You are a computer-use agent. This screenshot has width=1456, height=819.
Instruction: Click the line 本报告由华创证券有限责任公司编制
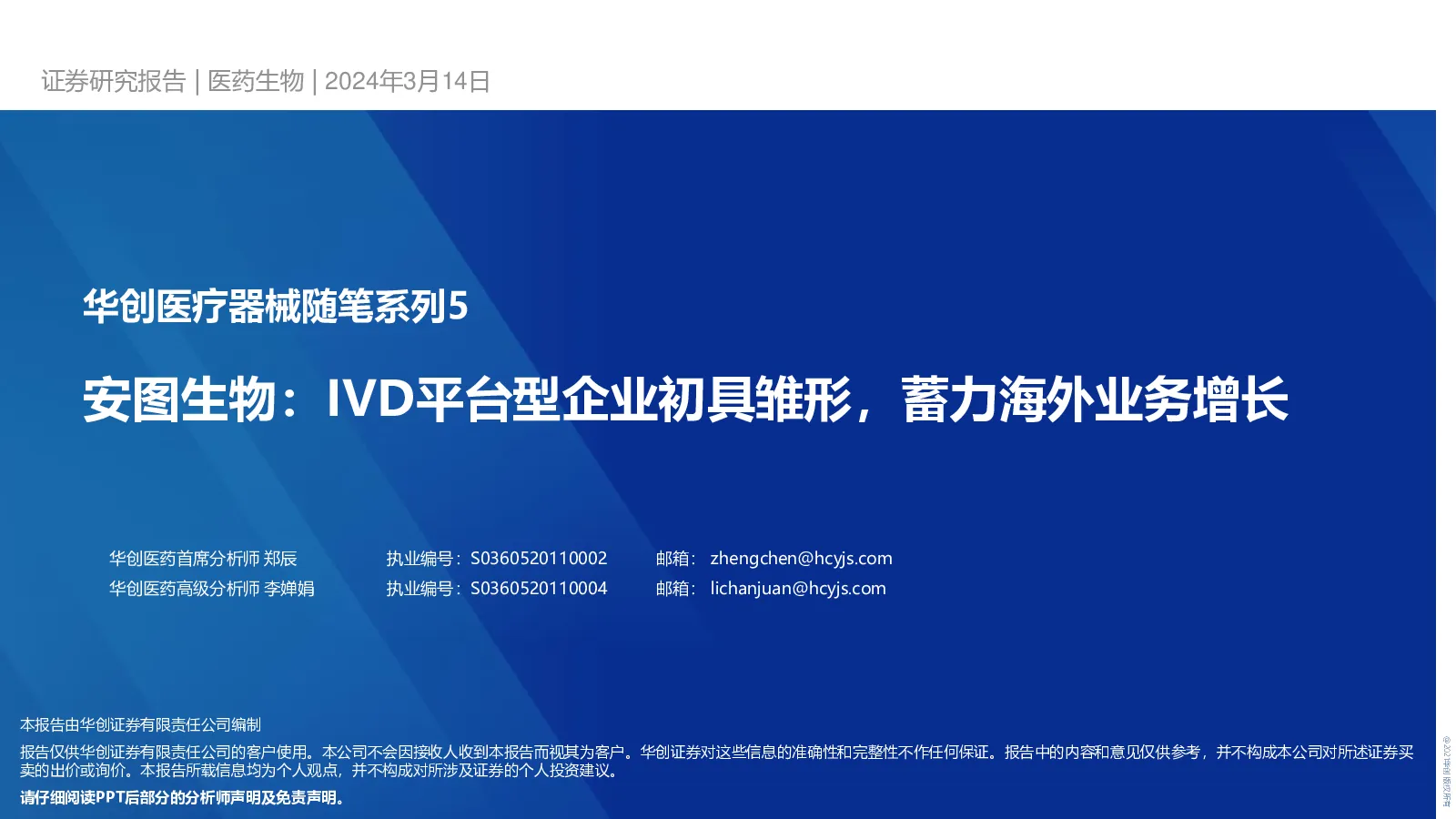[140, 724]
